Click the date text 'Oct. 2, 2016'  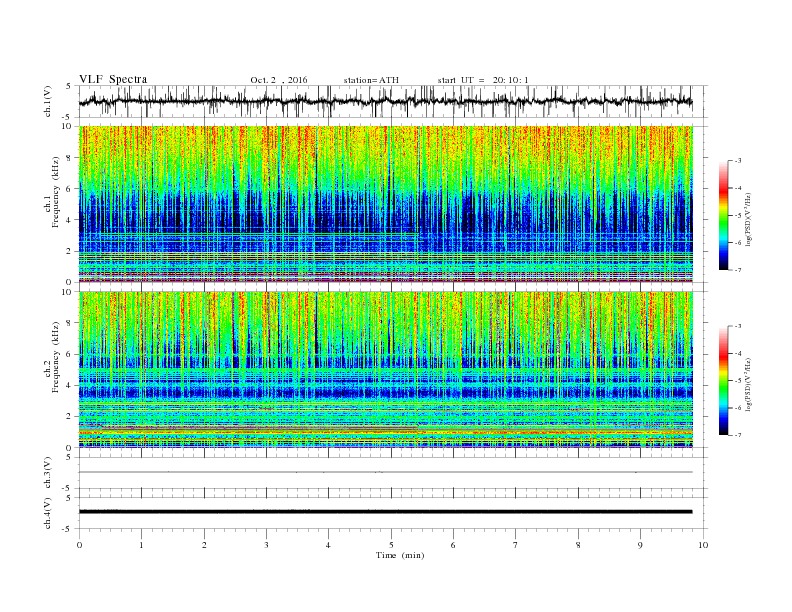pos(279,80)
